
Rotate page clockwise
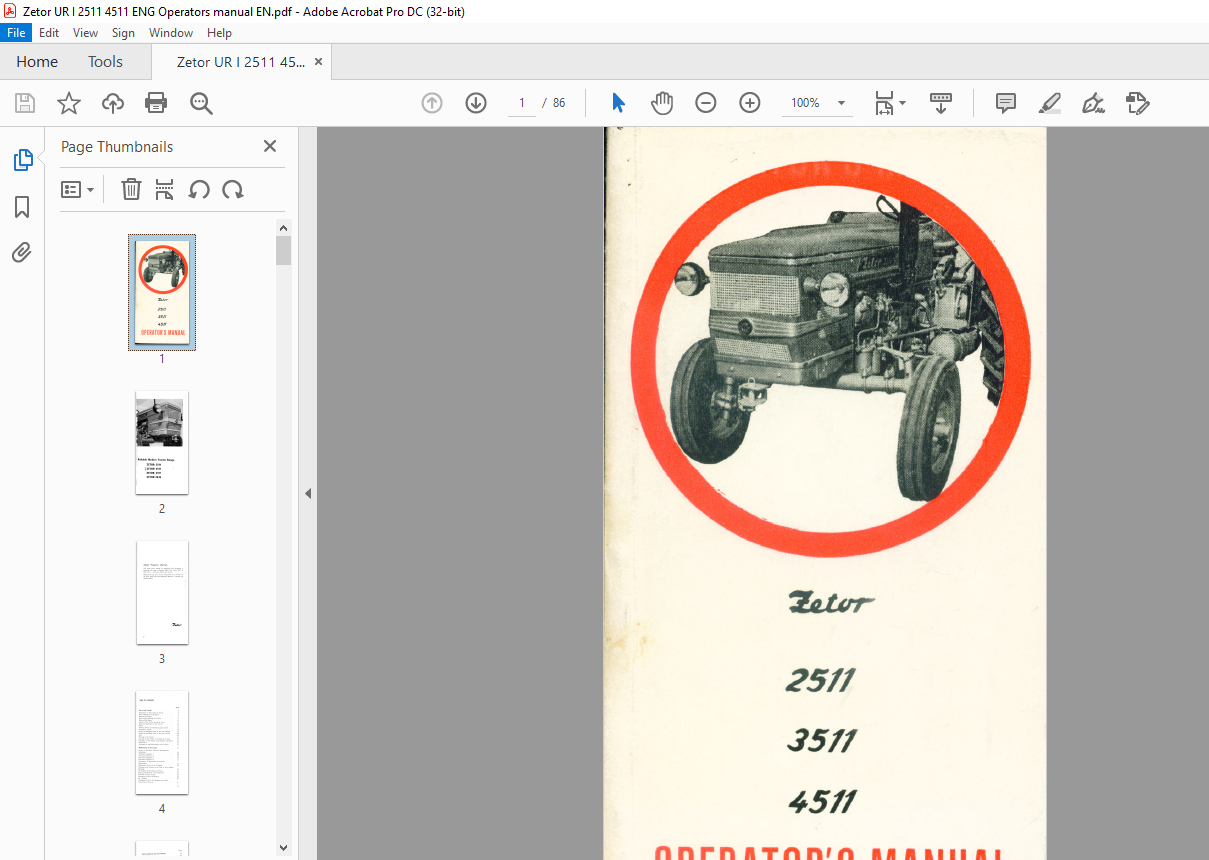click(233, 189)
